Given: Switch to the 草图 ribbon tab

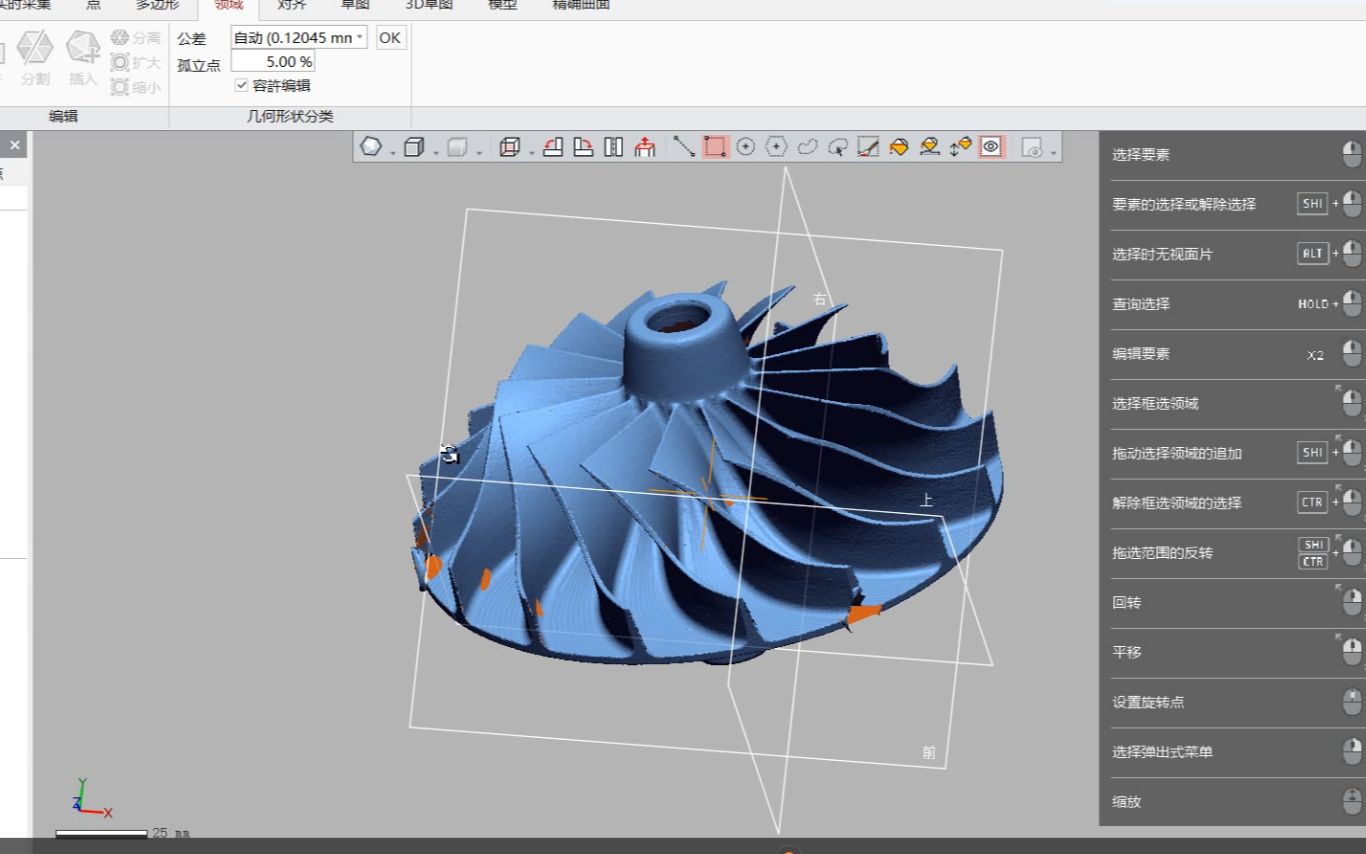Looking at the screenshot, I should click(x=355, y=5).
